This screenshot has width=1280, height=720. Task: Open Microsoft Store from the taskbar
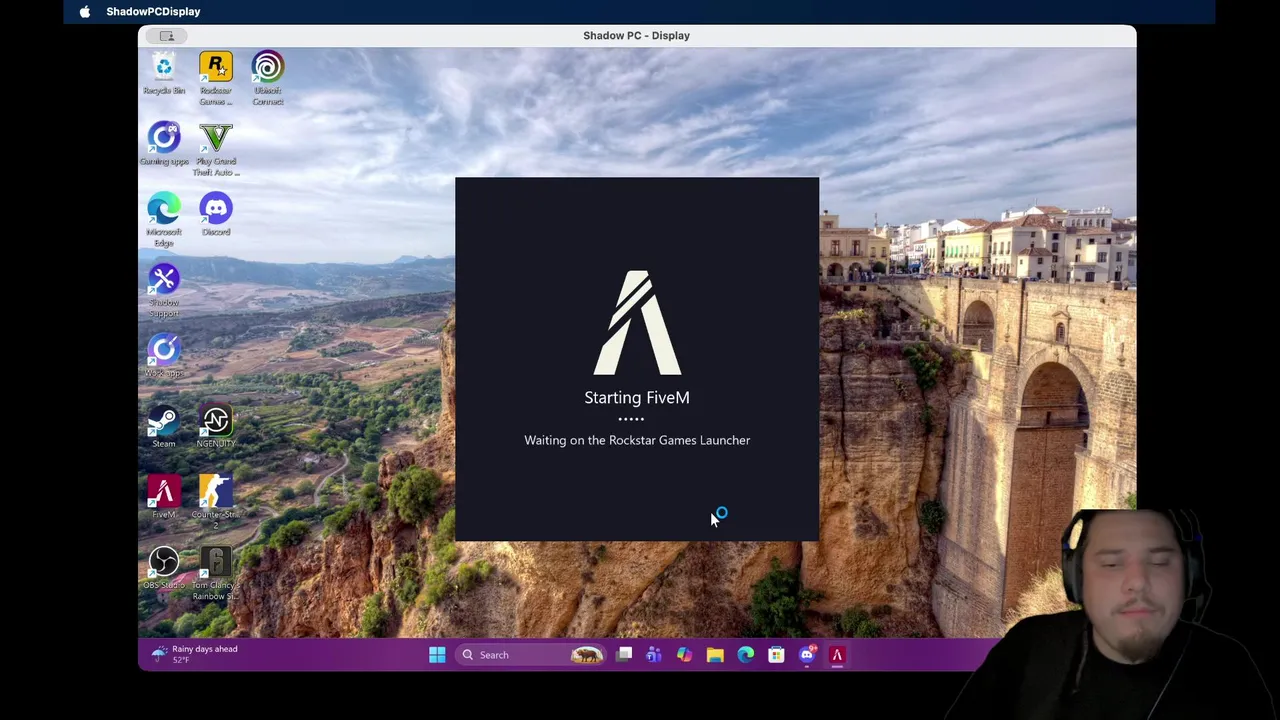776,655
